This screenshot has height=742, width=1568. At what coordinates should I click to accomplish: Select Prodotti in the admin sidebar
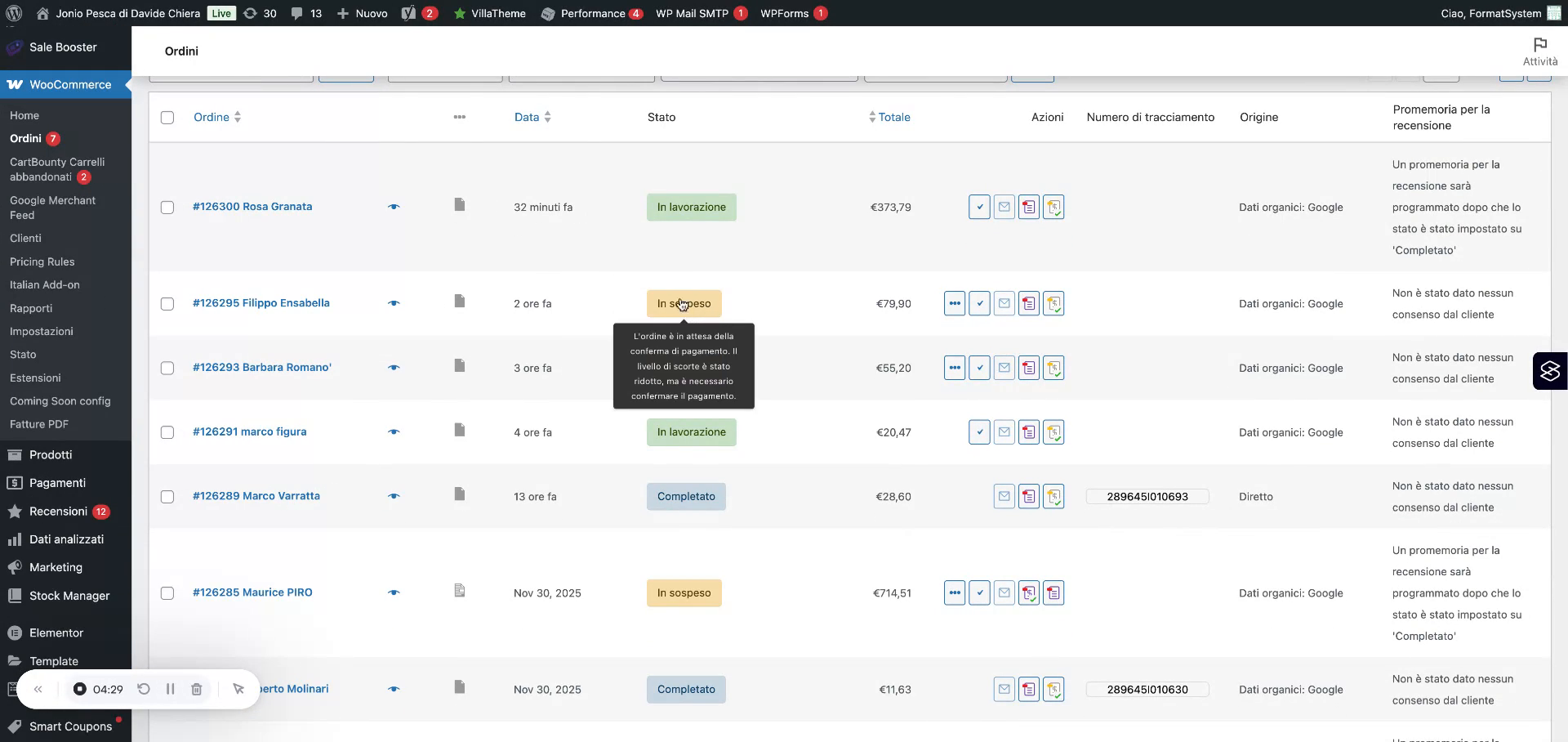click(x=51, y=454)
